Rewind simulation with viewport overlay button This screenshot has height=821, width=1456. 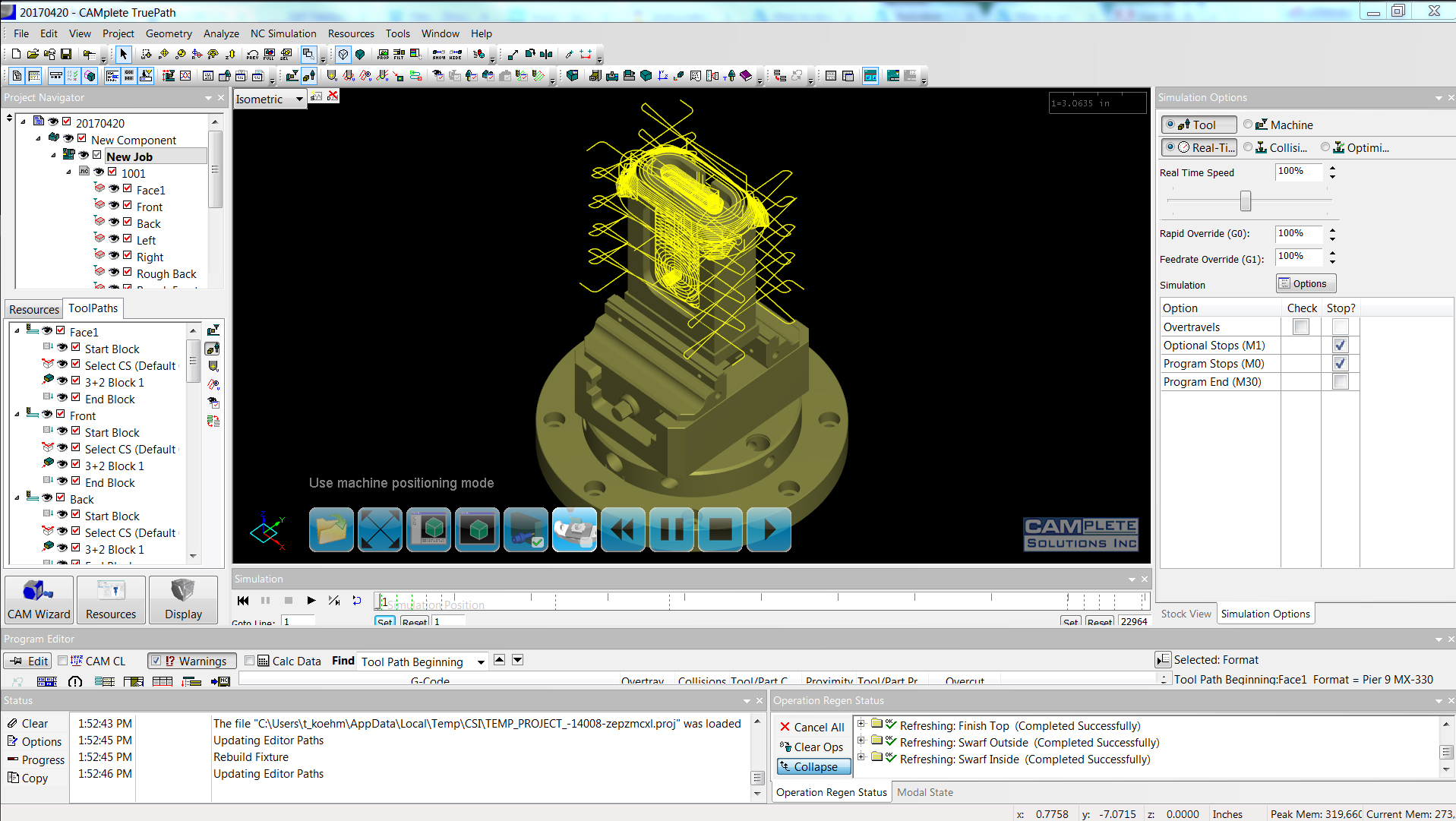pos(623,529)
